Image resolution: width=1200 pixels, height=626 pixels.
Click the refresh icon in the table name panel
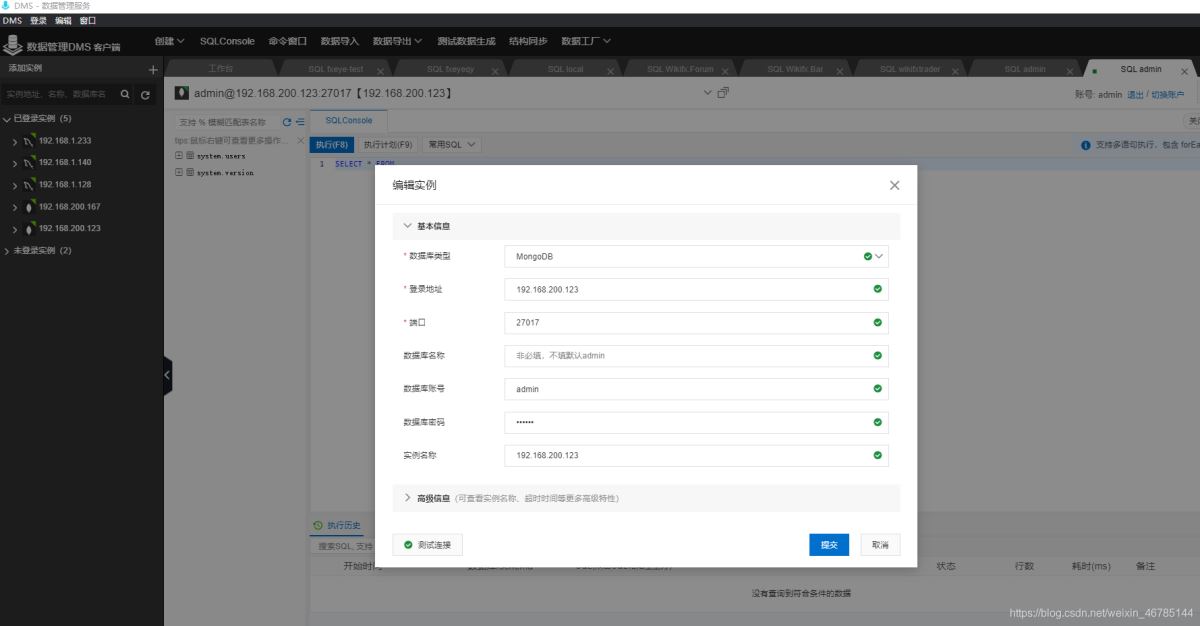[287, 121]
